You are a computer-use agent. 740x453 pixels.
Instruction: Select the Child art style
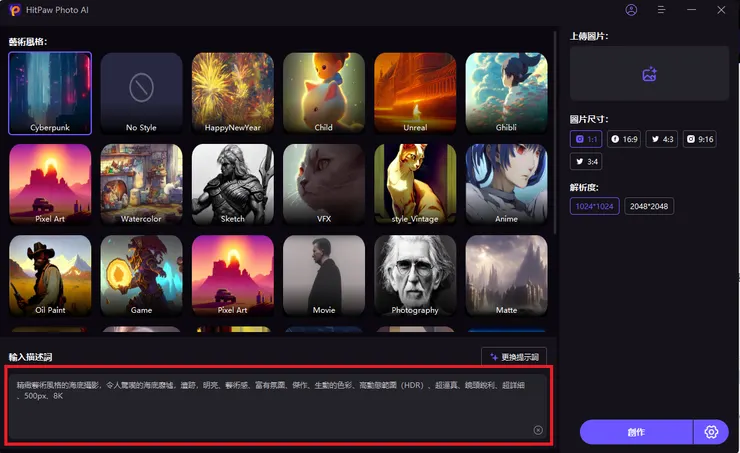coord(324,93)
